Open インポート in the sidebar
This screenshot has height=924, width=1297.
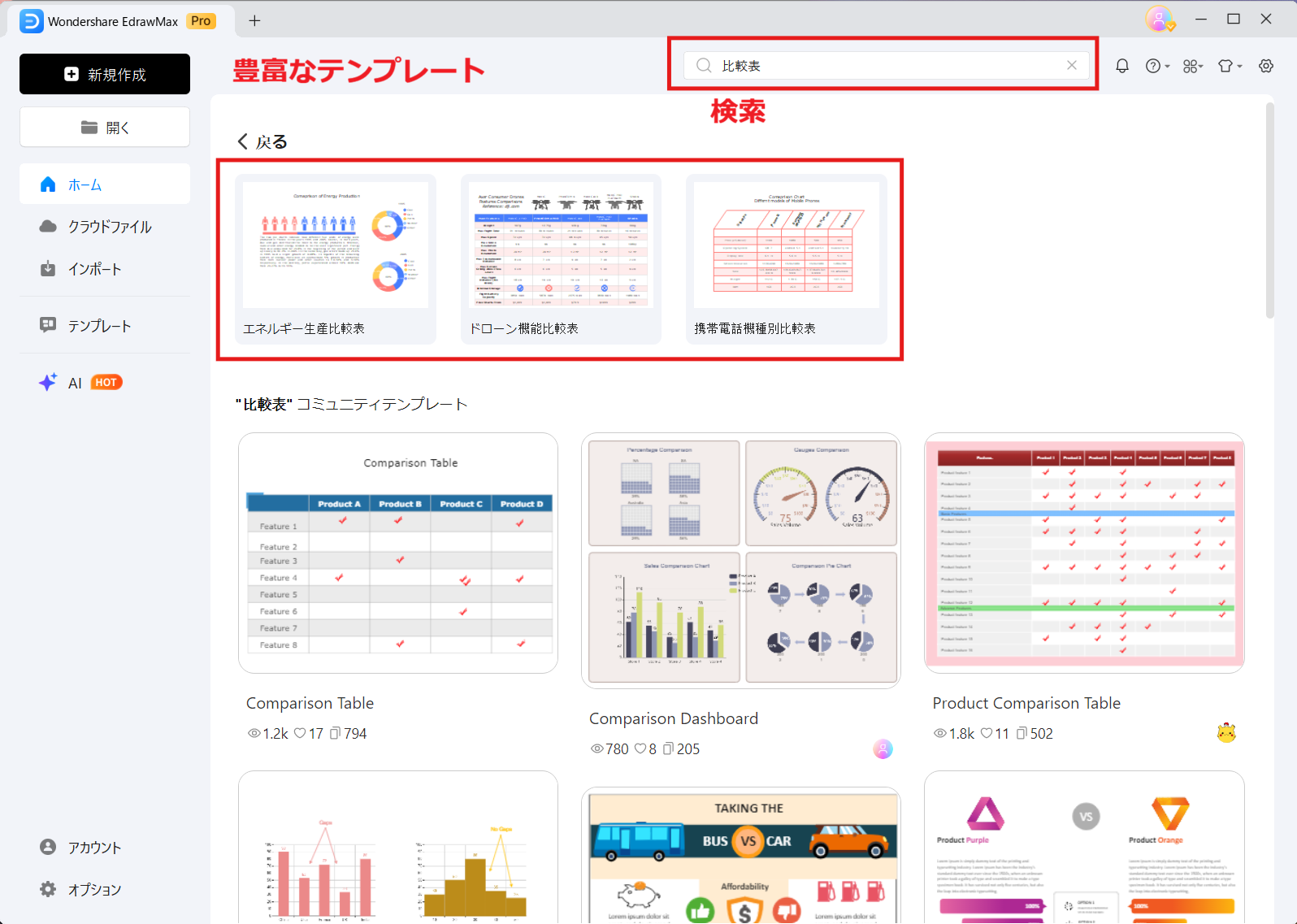click(105, 269)
